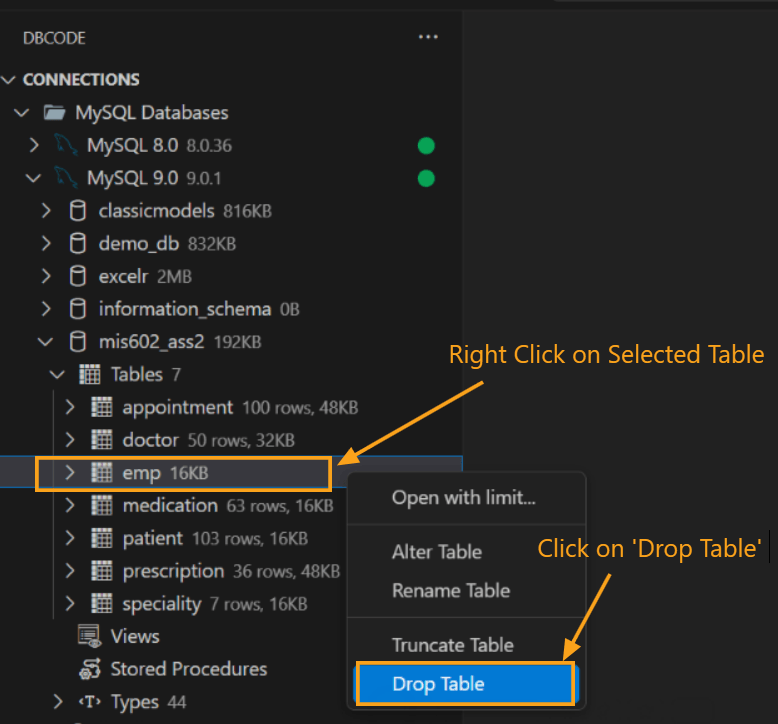
Task: Select the 'MySQL 8.0' connection label
Action: pyautogui.click(x=132, y=145)
